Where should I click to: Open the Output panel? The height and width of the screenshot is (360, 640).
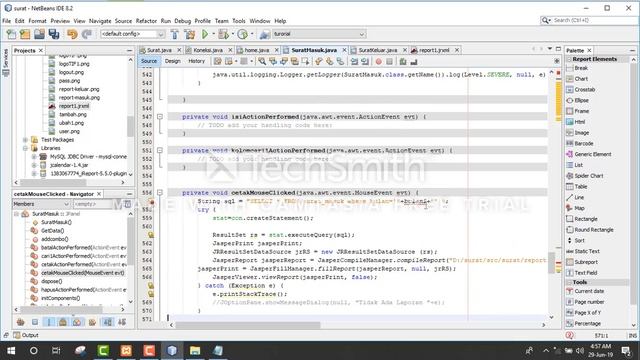click(x=26, y=335)
